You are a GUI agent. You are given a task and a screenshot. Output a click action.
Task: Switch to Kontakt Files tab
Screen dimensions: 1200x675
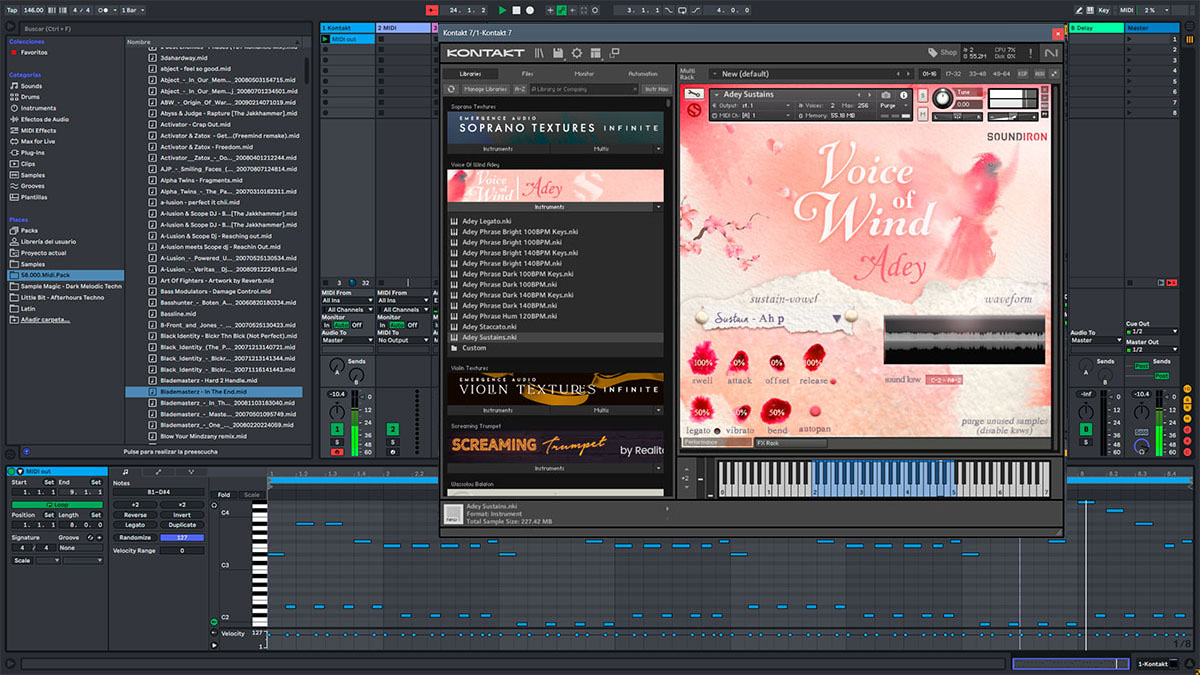click(527, 74)
